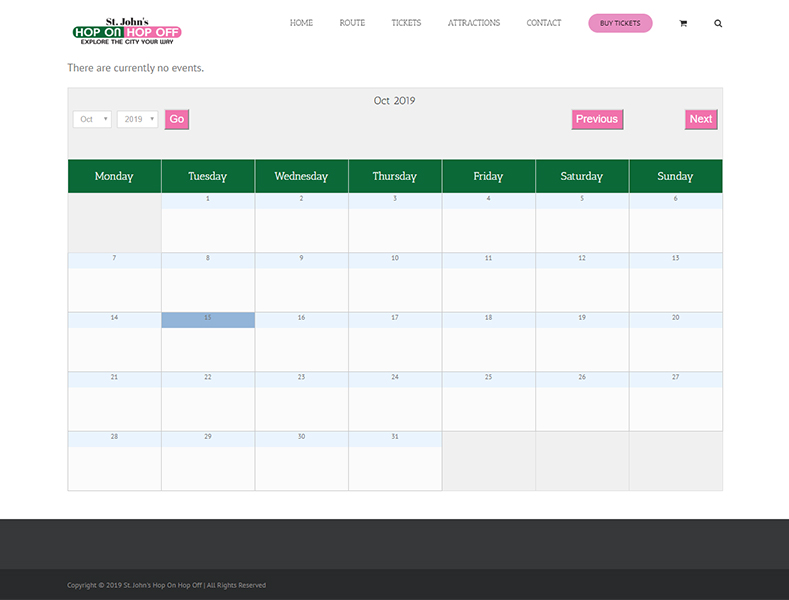Click the October 31 calendar cell

[395, 460]
